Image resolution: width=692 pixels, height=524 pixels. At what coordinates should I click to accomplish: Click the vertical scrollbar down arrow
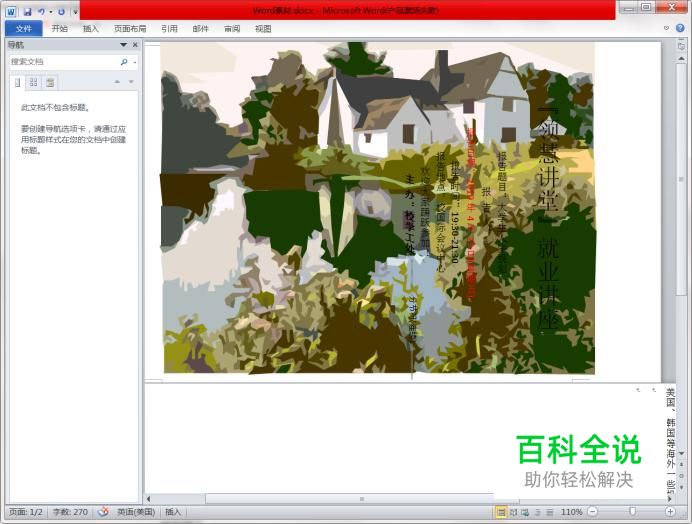click(681, 453)
